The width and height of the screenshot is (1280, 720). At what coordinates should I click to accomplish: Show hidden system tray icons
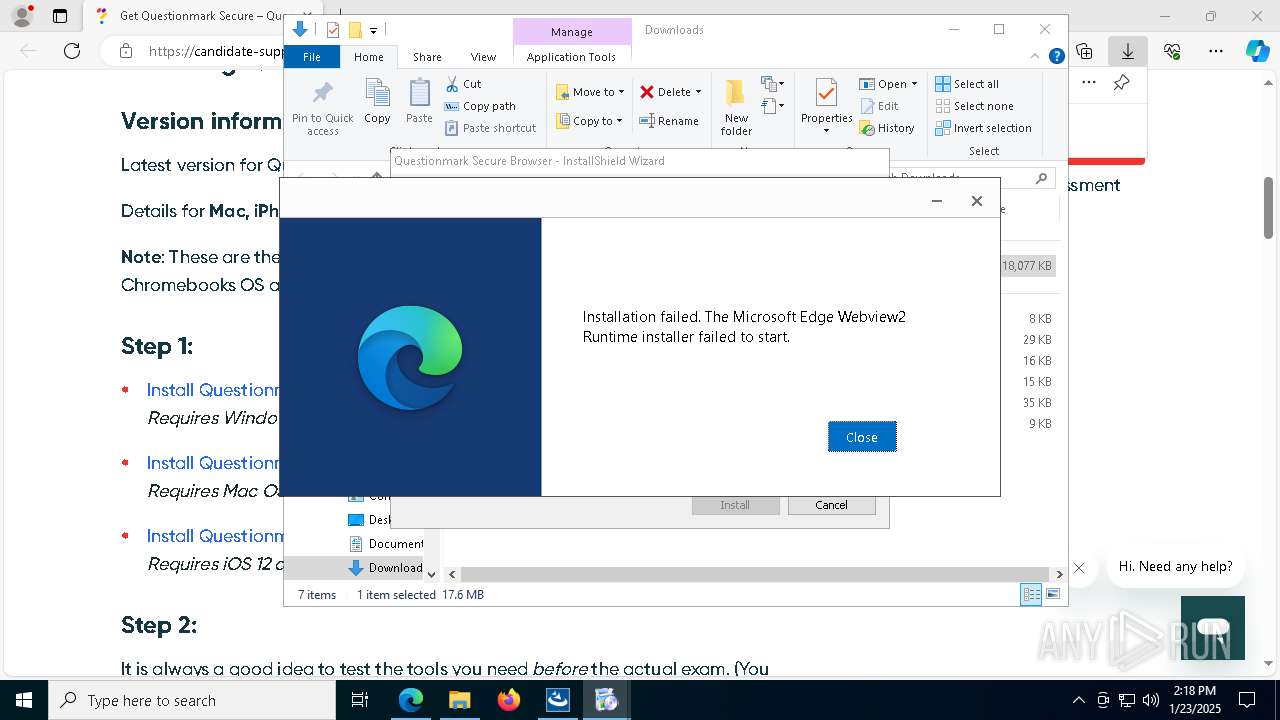coord(1079,700)
